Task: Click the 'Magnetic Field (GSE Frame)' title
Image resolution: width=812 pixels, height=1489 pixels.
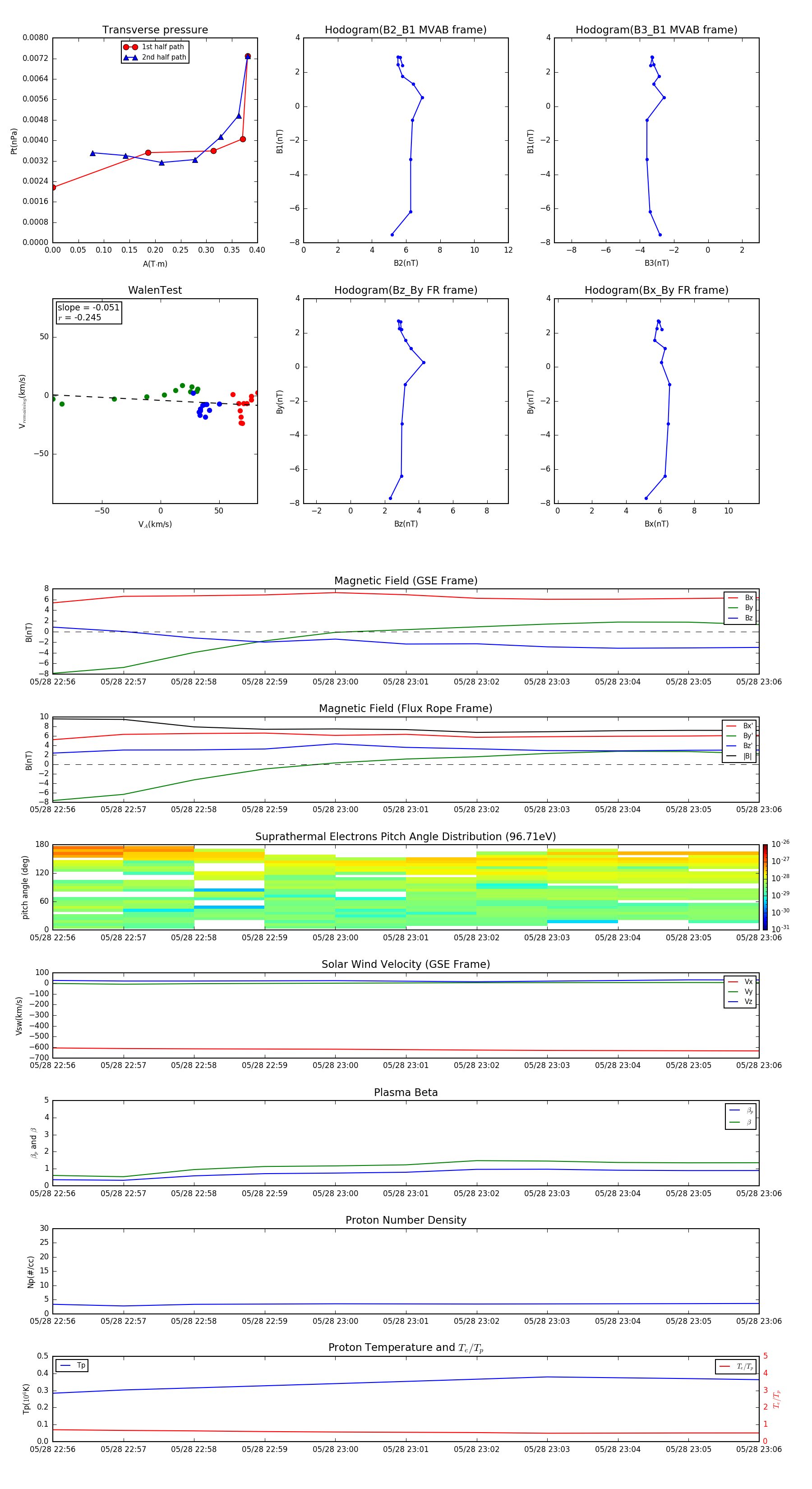Action: tap(406, 581)
